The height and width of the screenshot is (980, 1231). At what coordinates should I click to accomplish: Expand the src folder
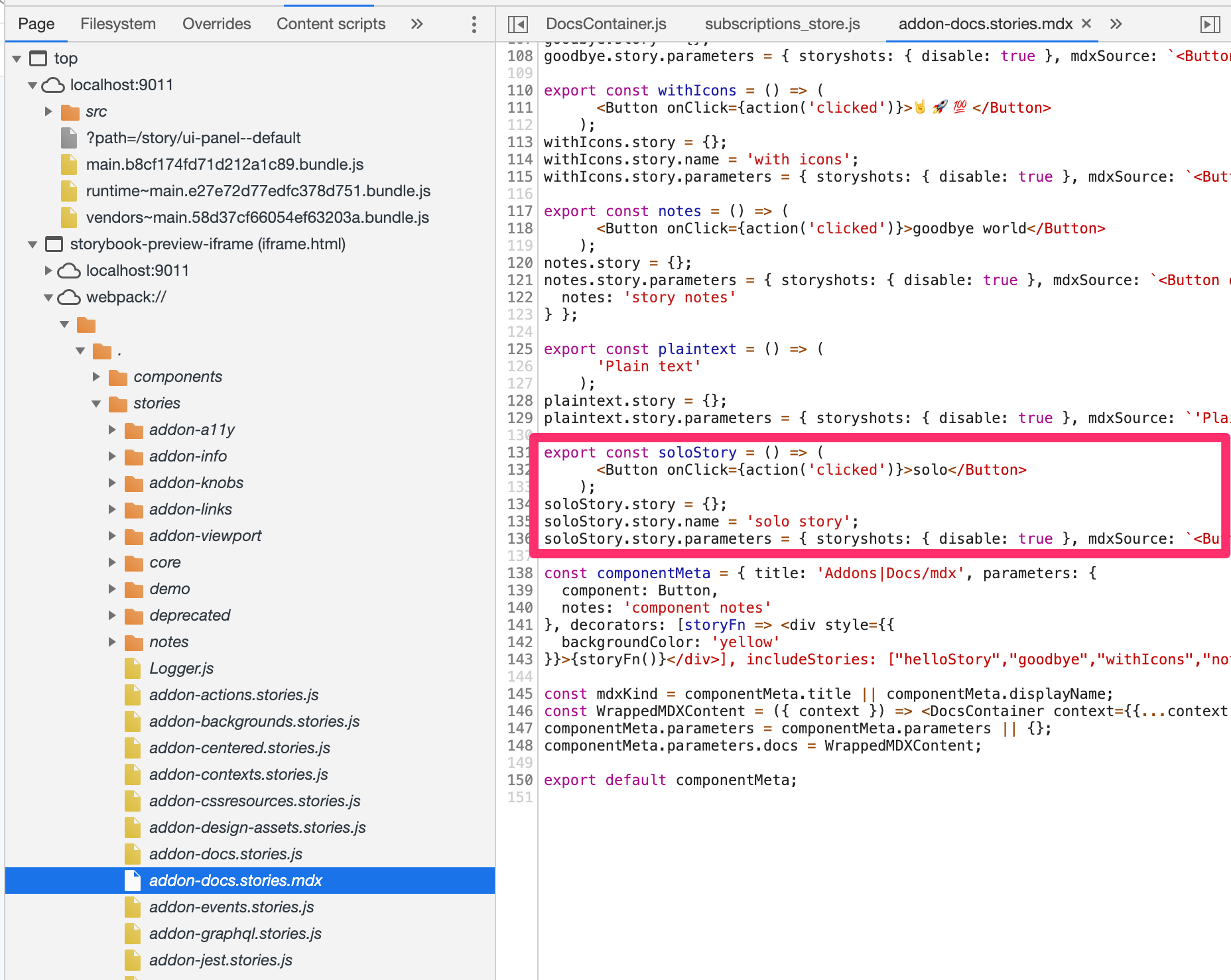[48, 111]
